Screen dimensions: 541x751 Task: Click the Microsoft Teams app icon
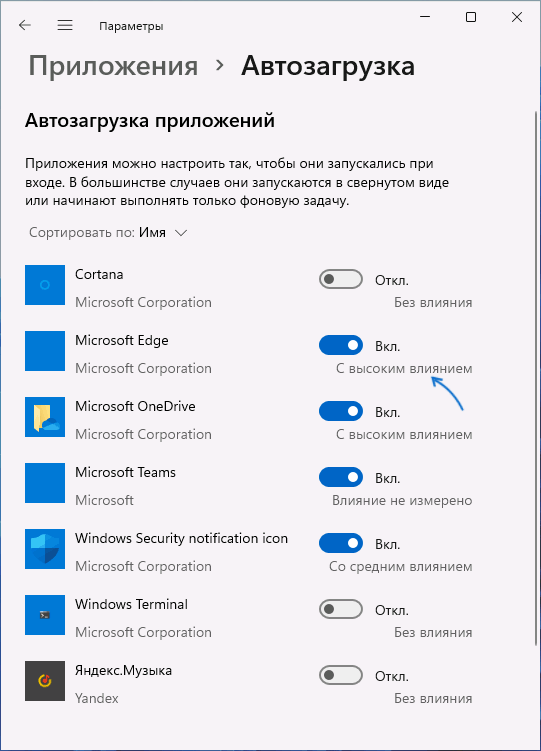coord(45,483)
